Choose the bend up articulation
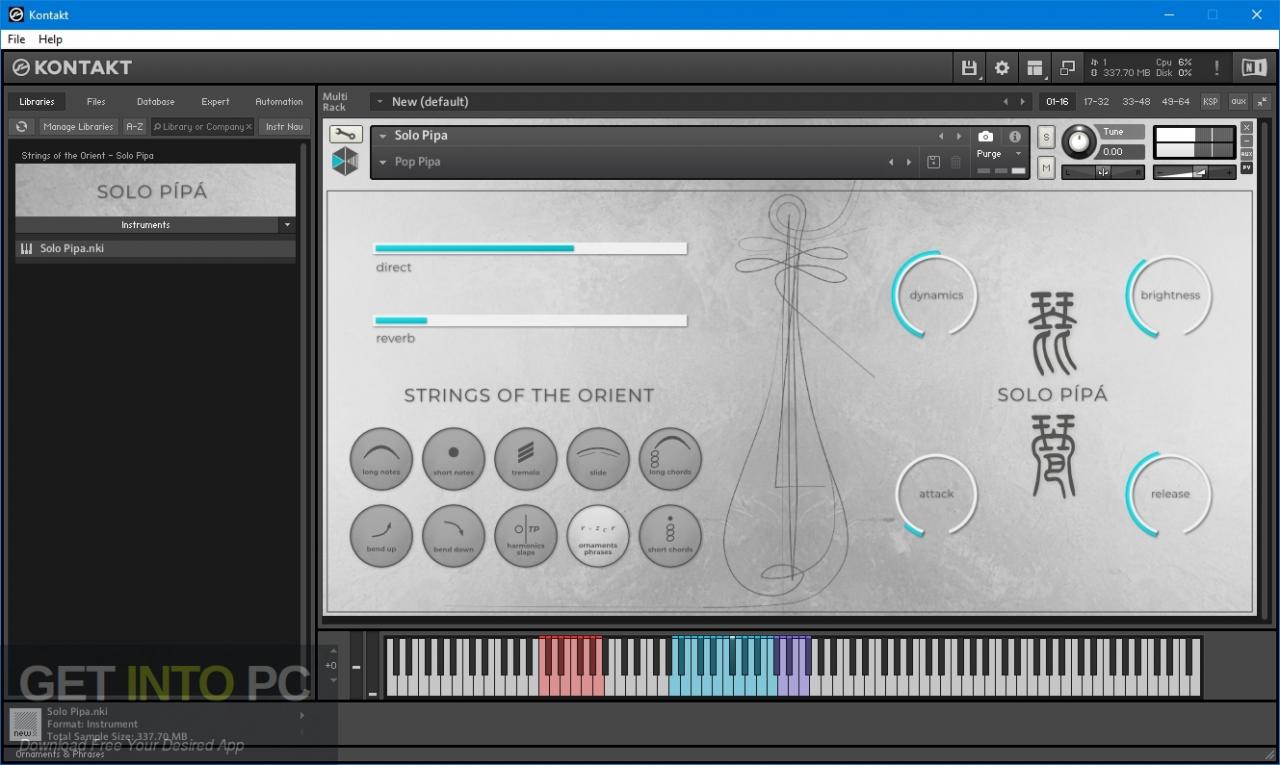Screen dimensions: 1280x765 (x=381, y=536)
